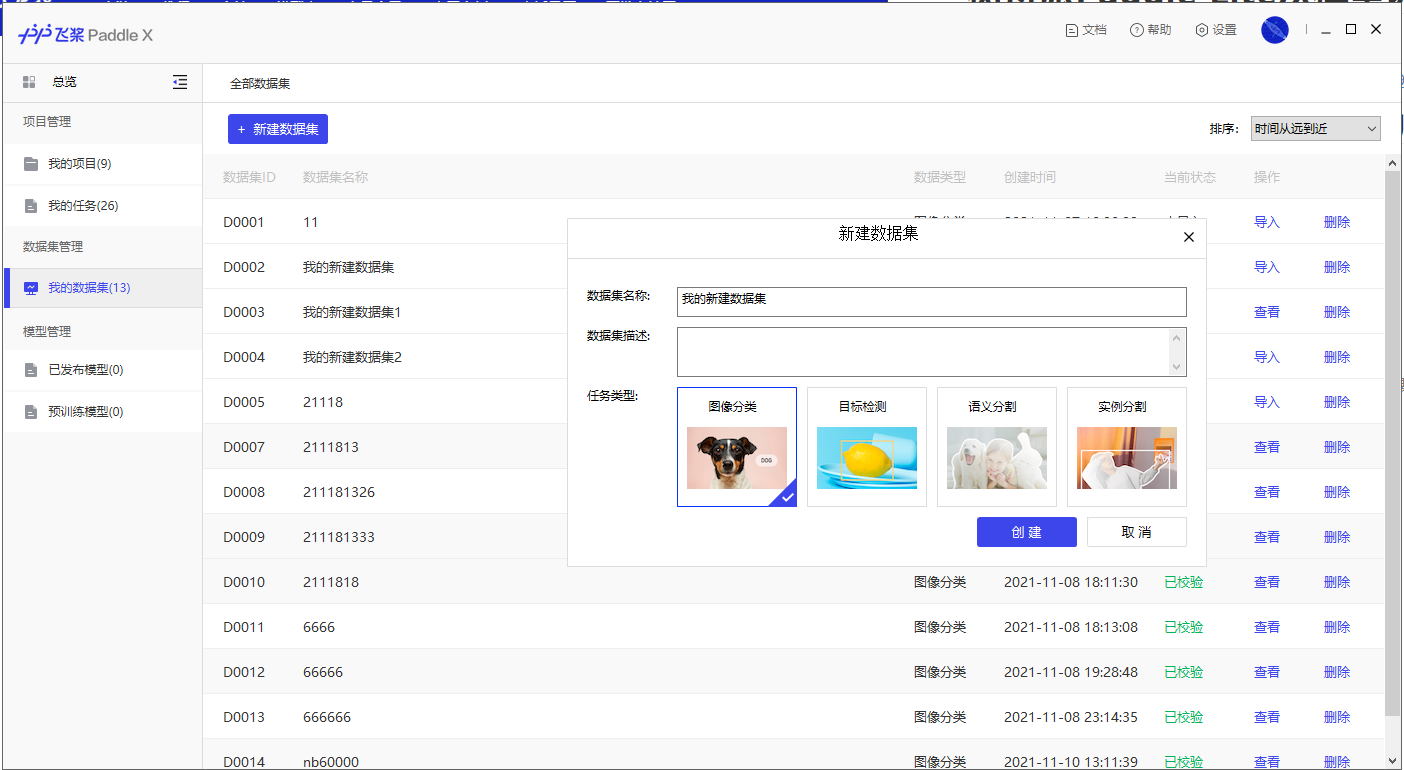This screenshot has width=1404, height=770.
Task: Open the settings (设置) gear icon
Action: (1201, 30)
